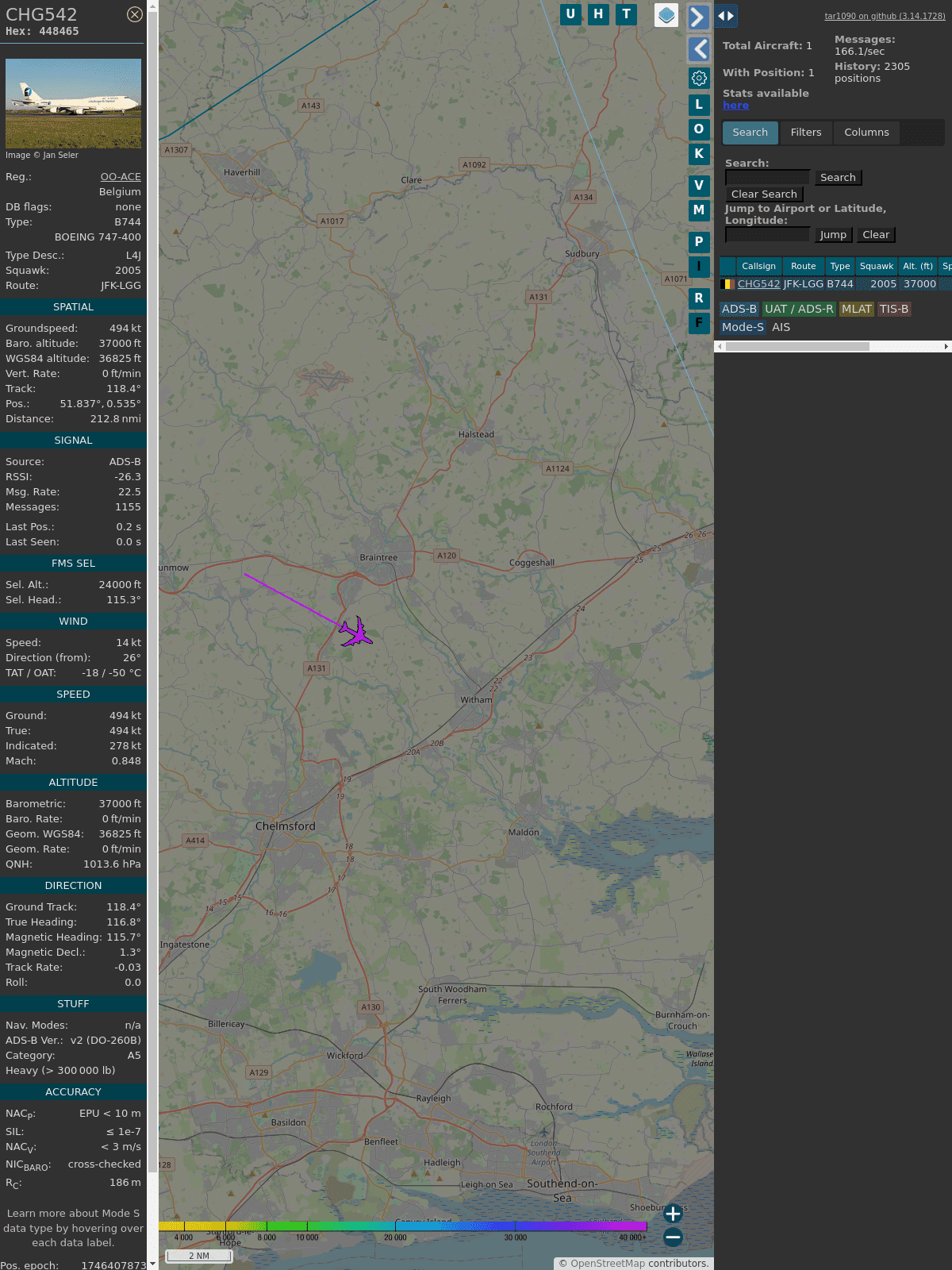This screenshot has width=952, height=1270.
Task: Toggle sidebar with double-arrow button
Action: click(726, 15)
